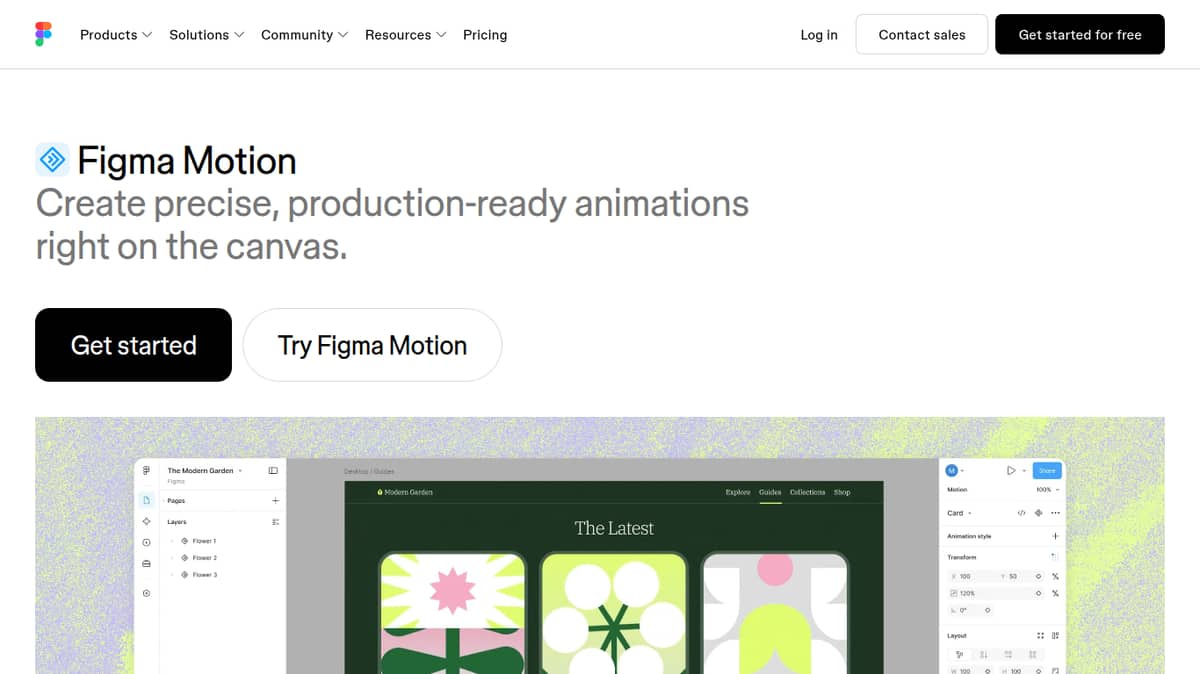The width and height of the screenshot is (1200, 674).
Task: Click the Flower 1 layer component icon
Action: pyautogui.click(x=185, y=541)
